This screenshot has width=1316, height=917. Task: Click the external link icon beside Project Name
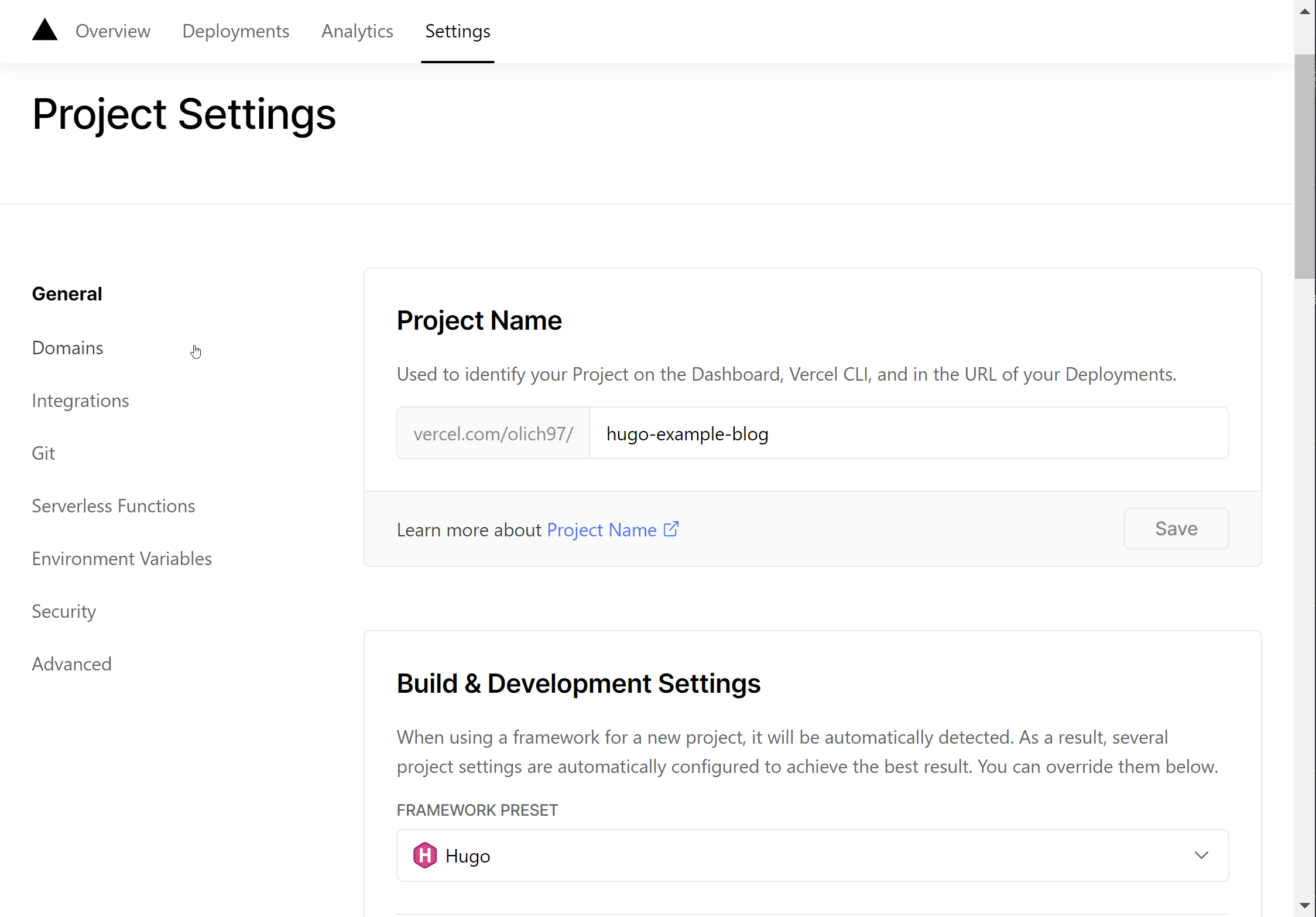[x=671, y=529]
